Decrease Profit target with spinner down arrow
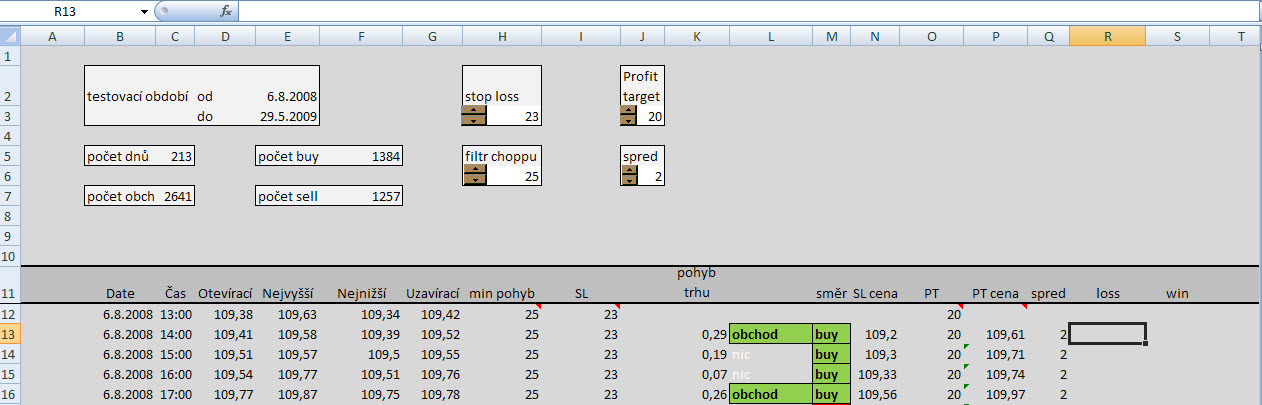The image size is (1262, 405). [628, 120]
